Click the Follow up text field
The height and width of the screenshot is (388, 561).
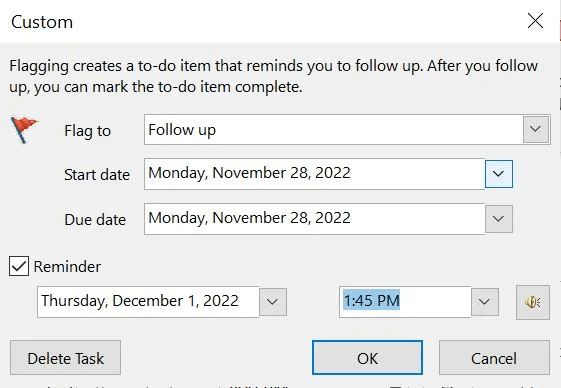coord(333,130)
